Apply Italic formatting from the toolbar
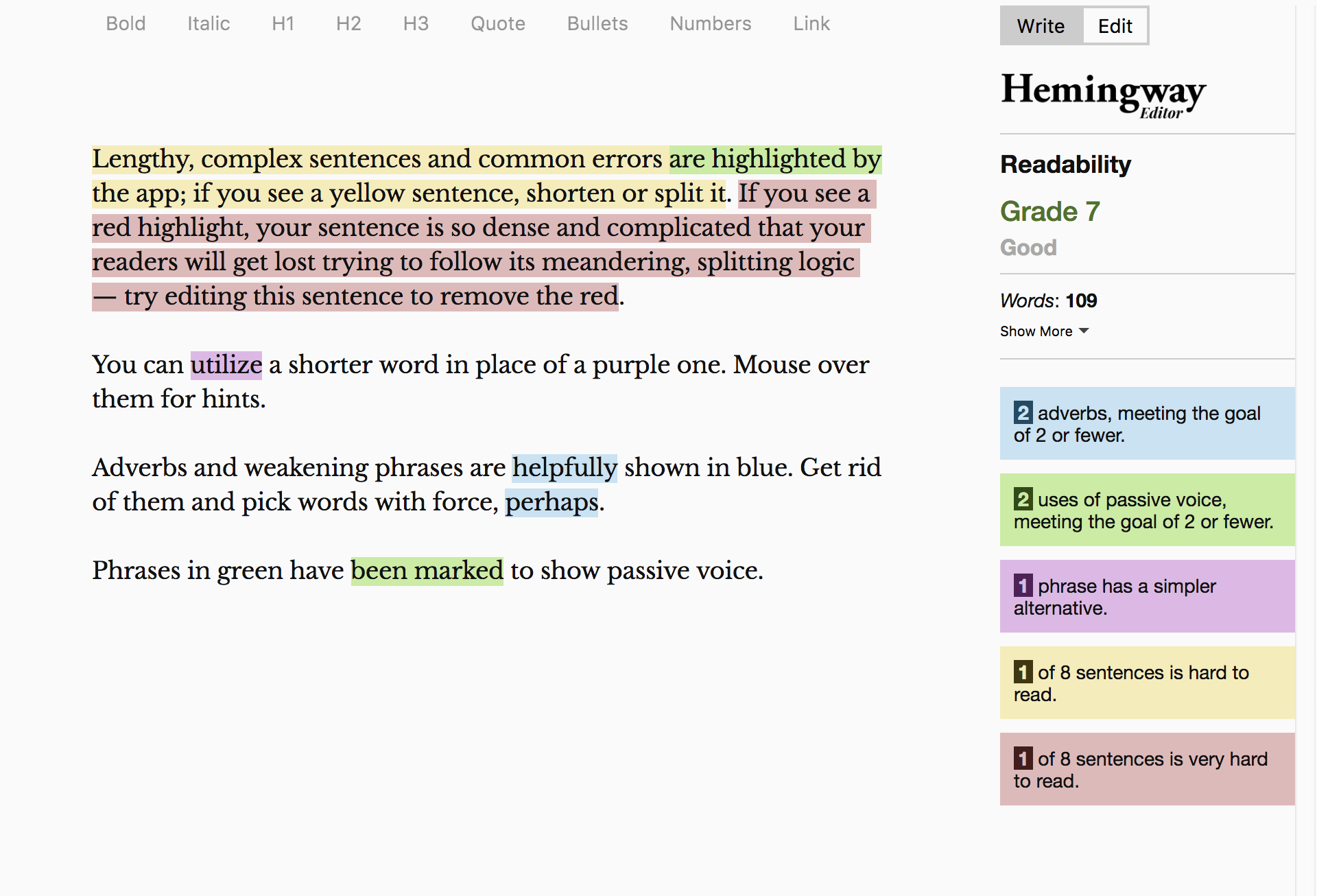Viewport: 1317px width, 896px height. (x=208, y=23)
